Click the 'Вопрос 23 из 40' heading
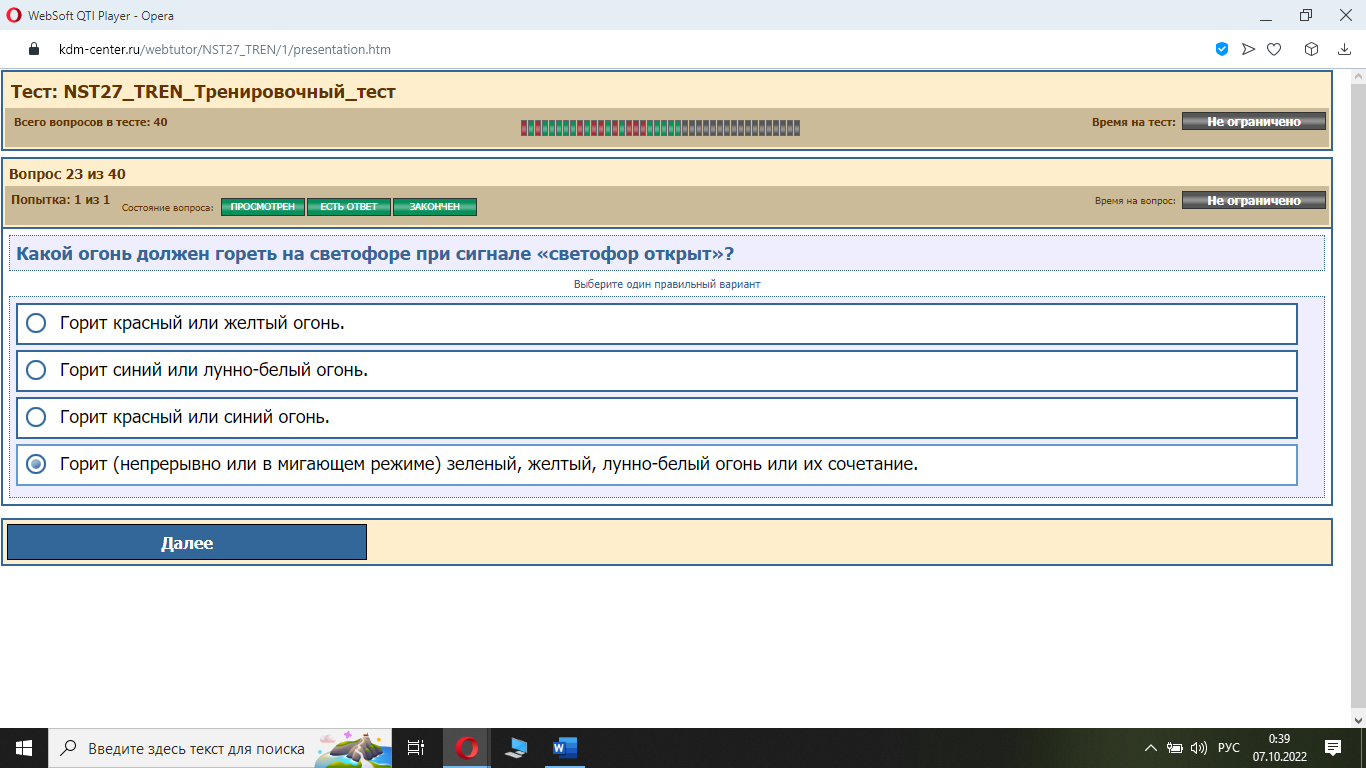The image size is (1366, 768). pos(67,174)
